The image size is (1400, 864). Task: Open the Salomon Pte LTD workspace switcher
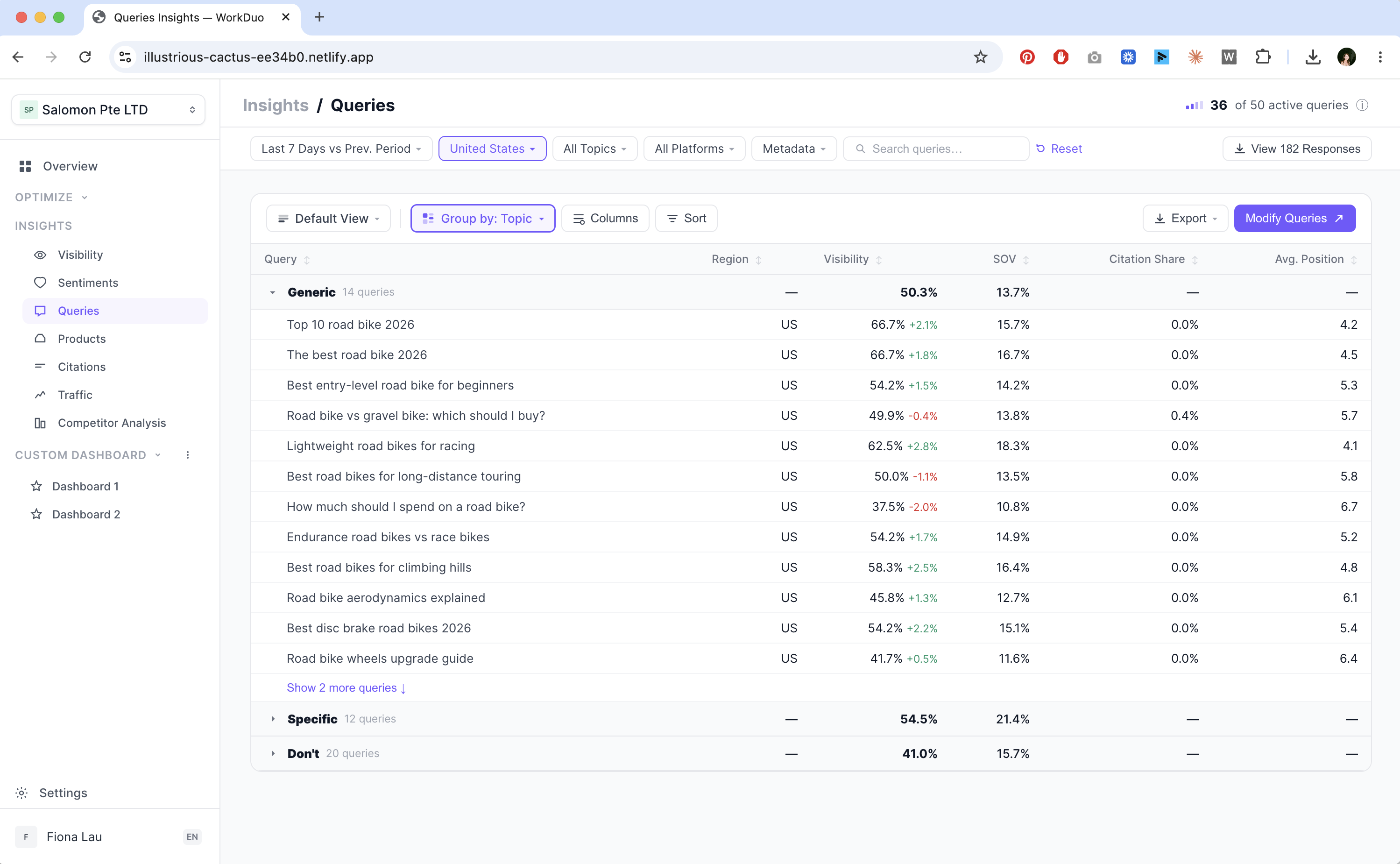pyautogui.click(x=108, y=110)
